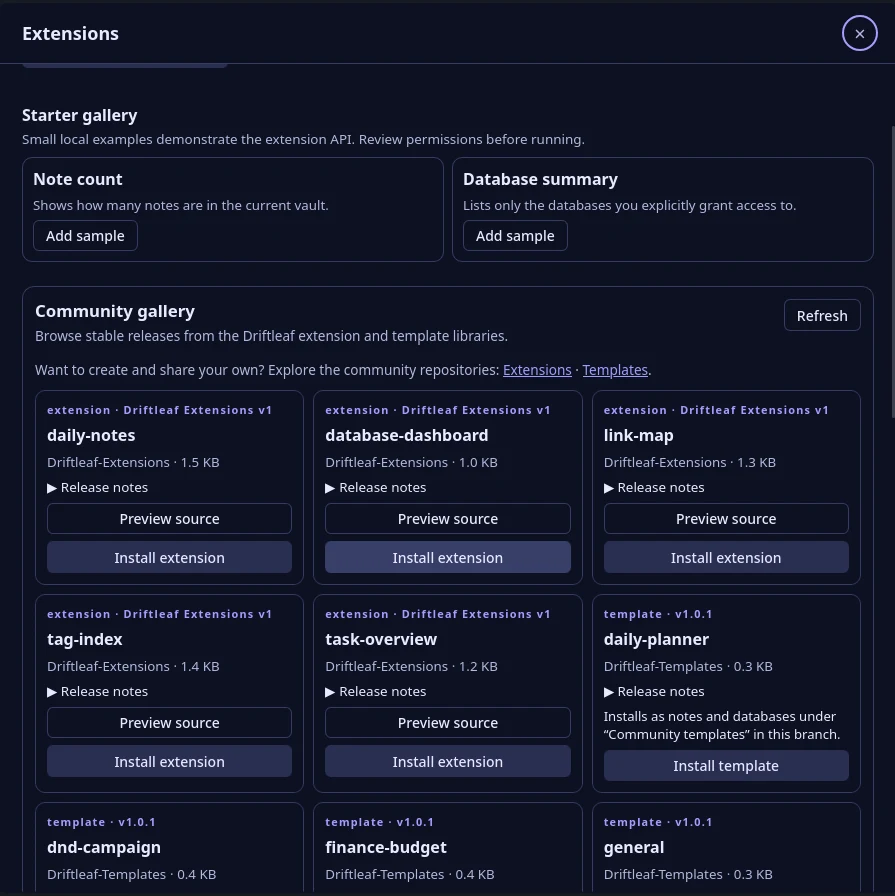Expand Release notes for task-overview
The width and height of the screenshot is (895, 896).
click(376, 691)
